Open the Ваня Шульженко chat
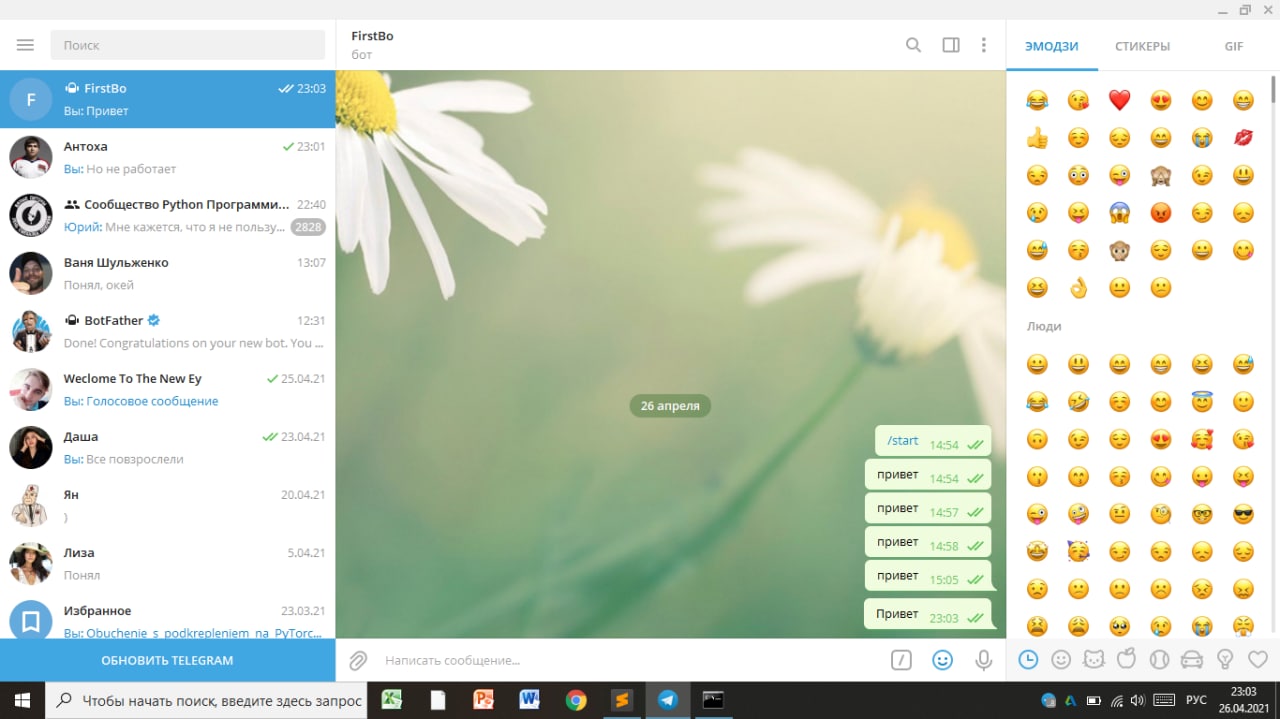The image size is (1280, 719). tap(168, 273)
